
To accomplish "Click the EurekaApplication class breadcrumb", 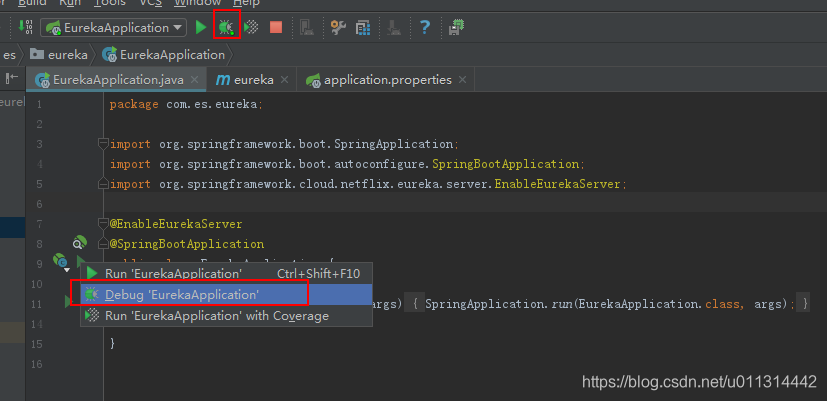I will point(164,55).
